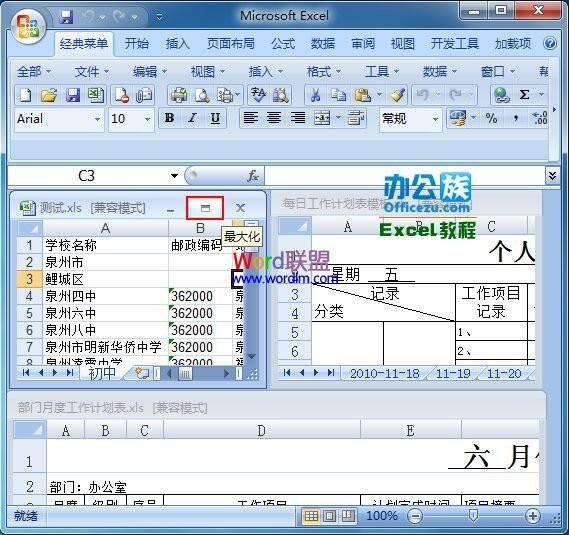Expand the 常规 number format dropdown
This screenshot has height=535, width=569.
click(x=435, y=119)
